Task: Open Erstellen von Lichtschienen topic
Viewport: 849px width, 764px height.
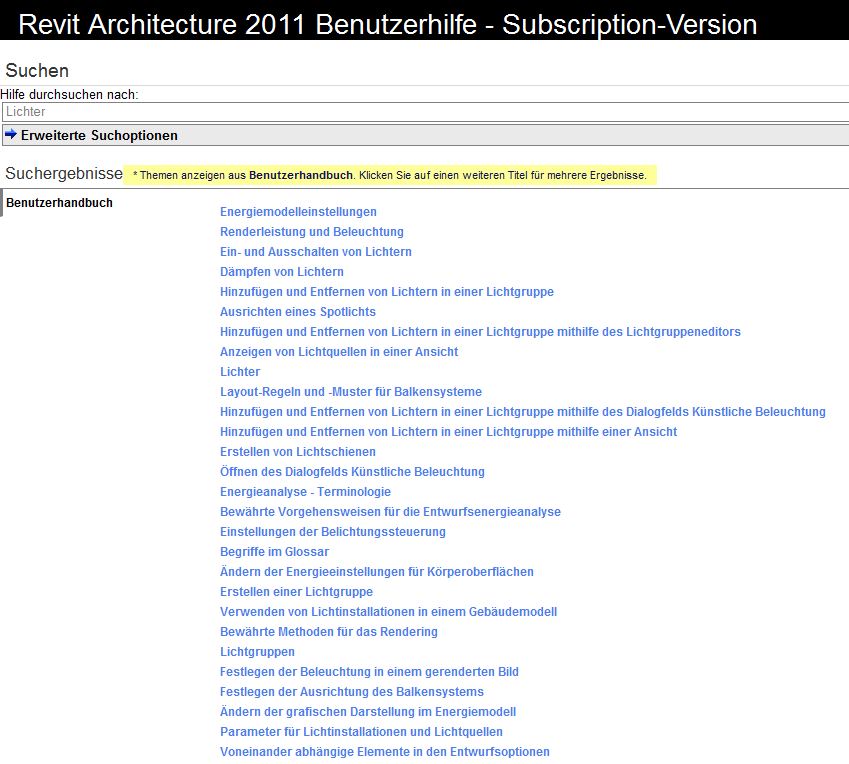Action: click(x=298, y=452)
